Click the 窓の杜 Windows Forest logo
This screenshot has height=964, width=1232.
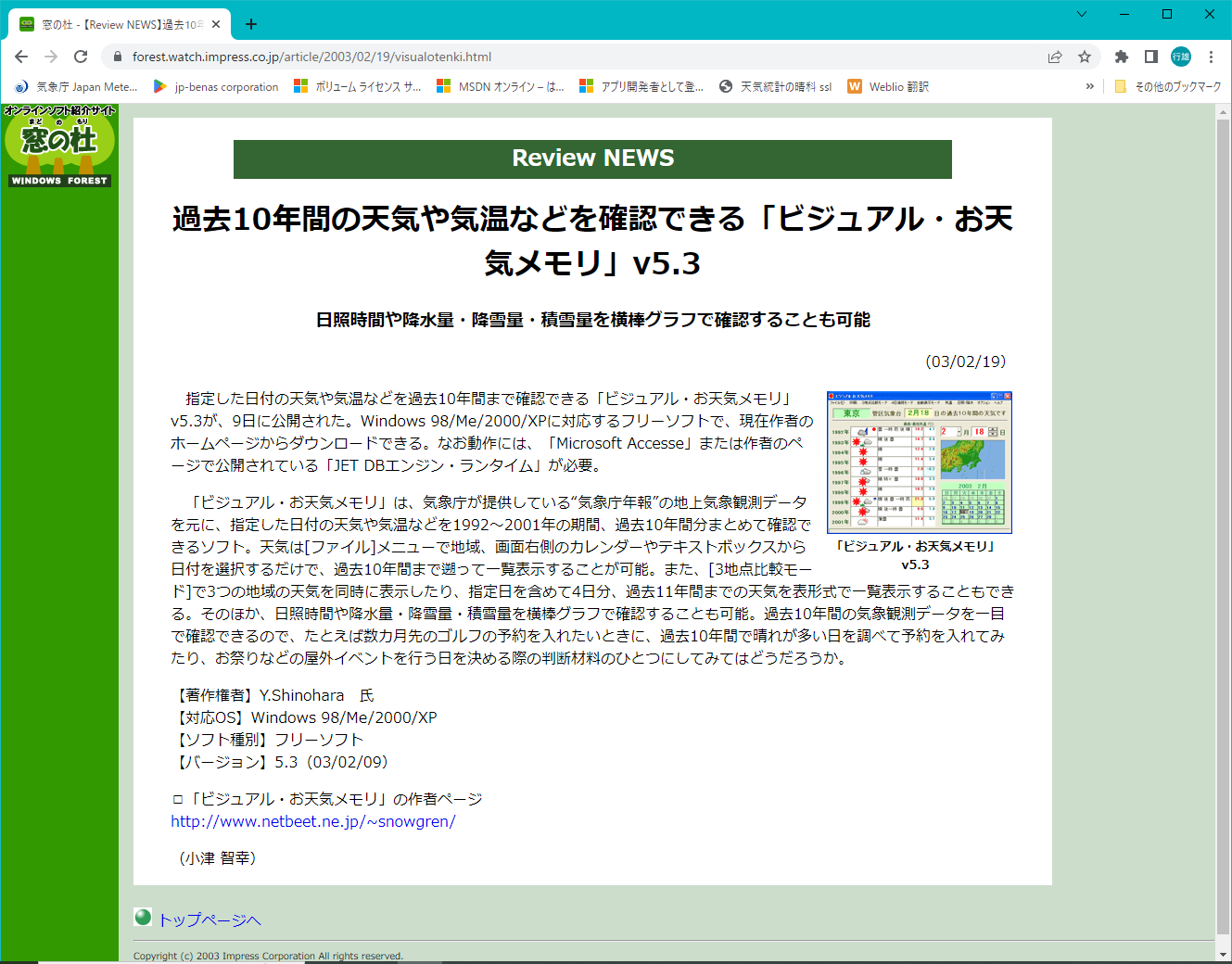(59, 146)
